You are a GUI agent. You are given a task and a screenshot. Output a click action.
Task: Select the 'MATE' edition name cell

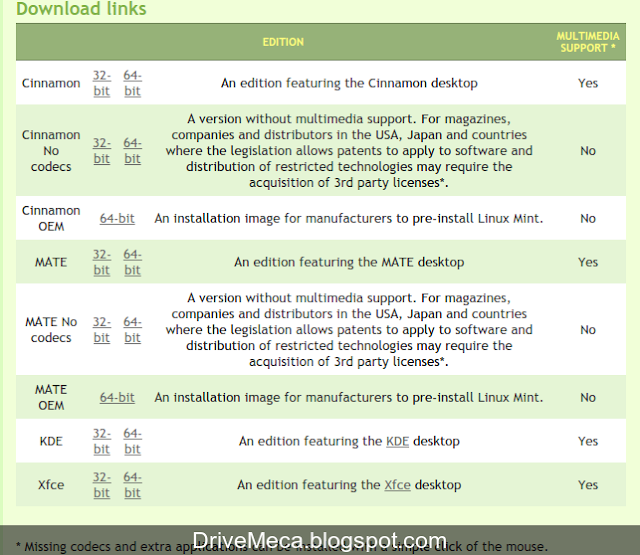pyautogui.click(x=51, y=262)
